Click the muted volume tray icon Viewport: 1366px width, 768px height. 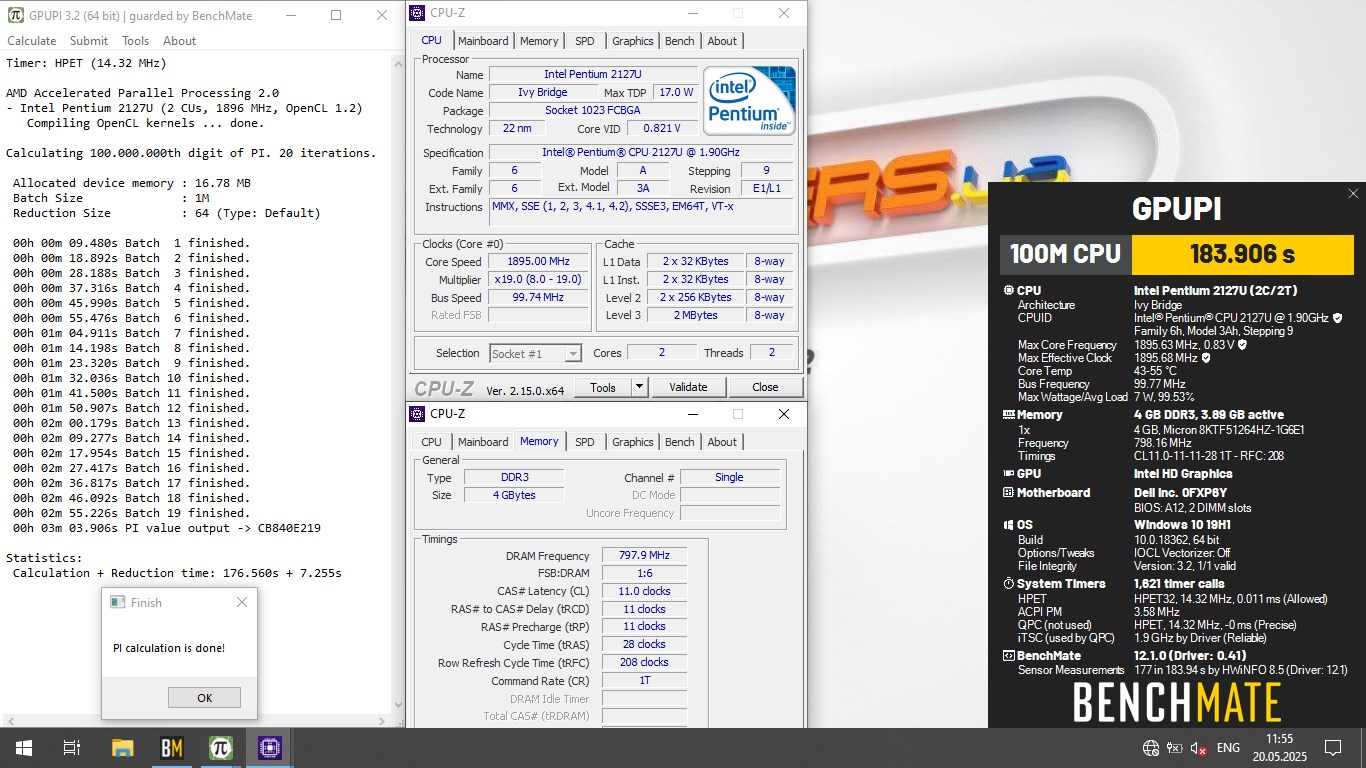(x=1198, y=748)
